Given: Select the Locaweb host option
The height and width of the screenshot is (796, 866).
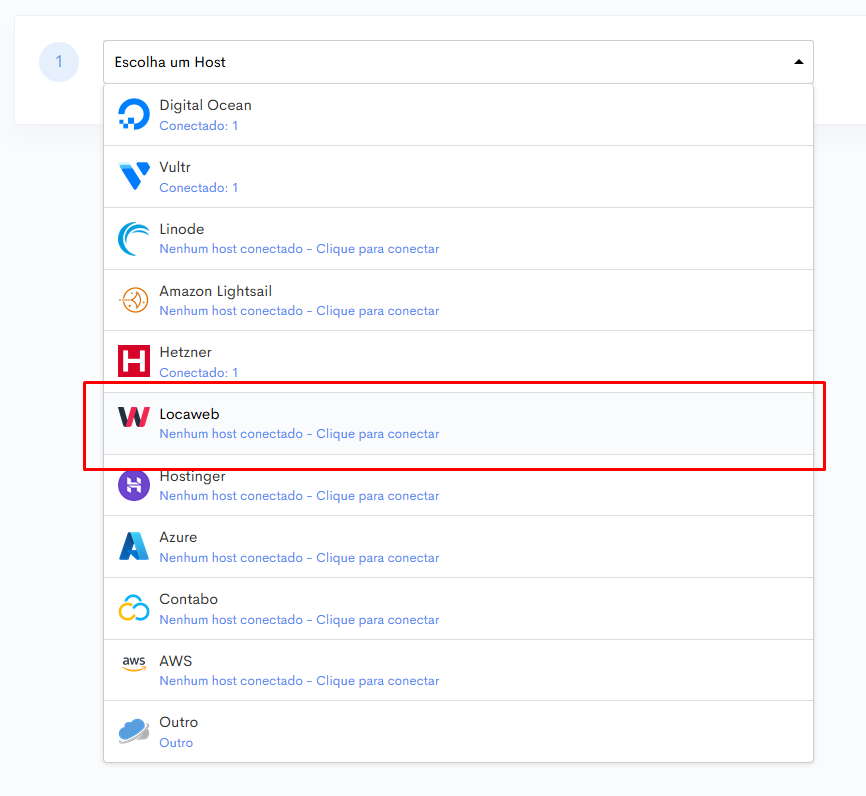Looking at the screenshot, I should pos(458,424).
